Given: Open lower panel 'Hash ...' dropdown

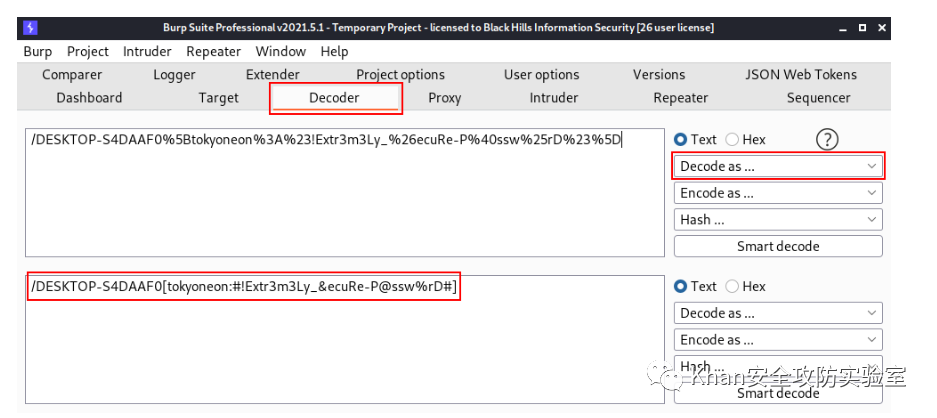Looking at the screenshot, I should [x=778, y=366].
